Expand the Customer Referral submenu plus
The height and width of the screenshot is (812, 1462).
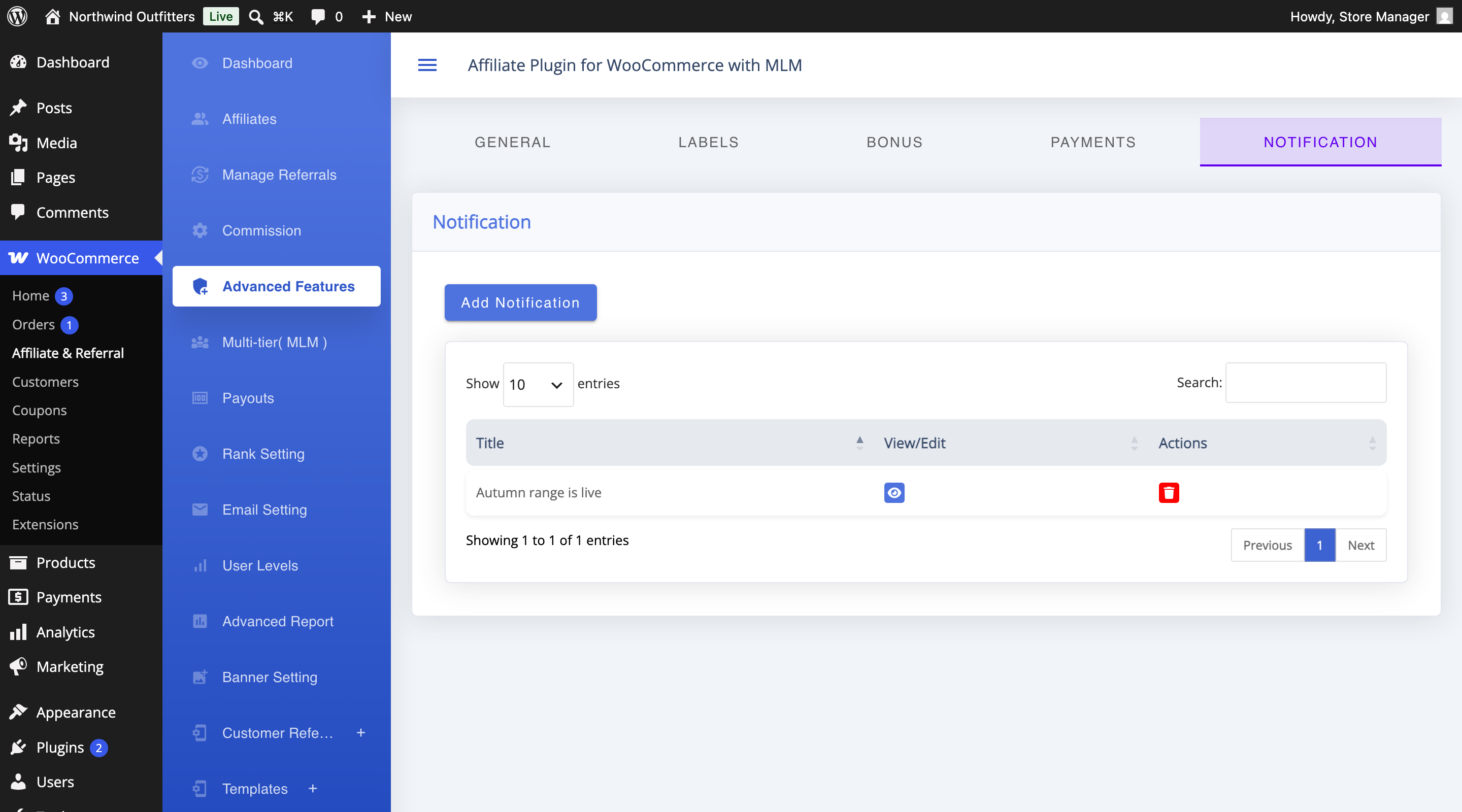pyautogui.click(x=361, y=732)
